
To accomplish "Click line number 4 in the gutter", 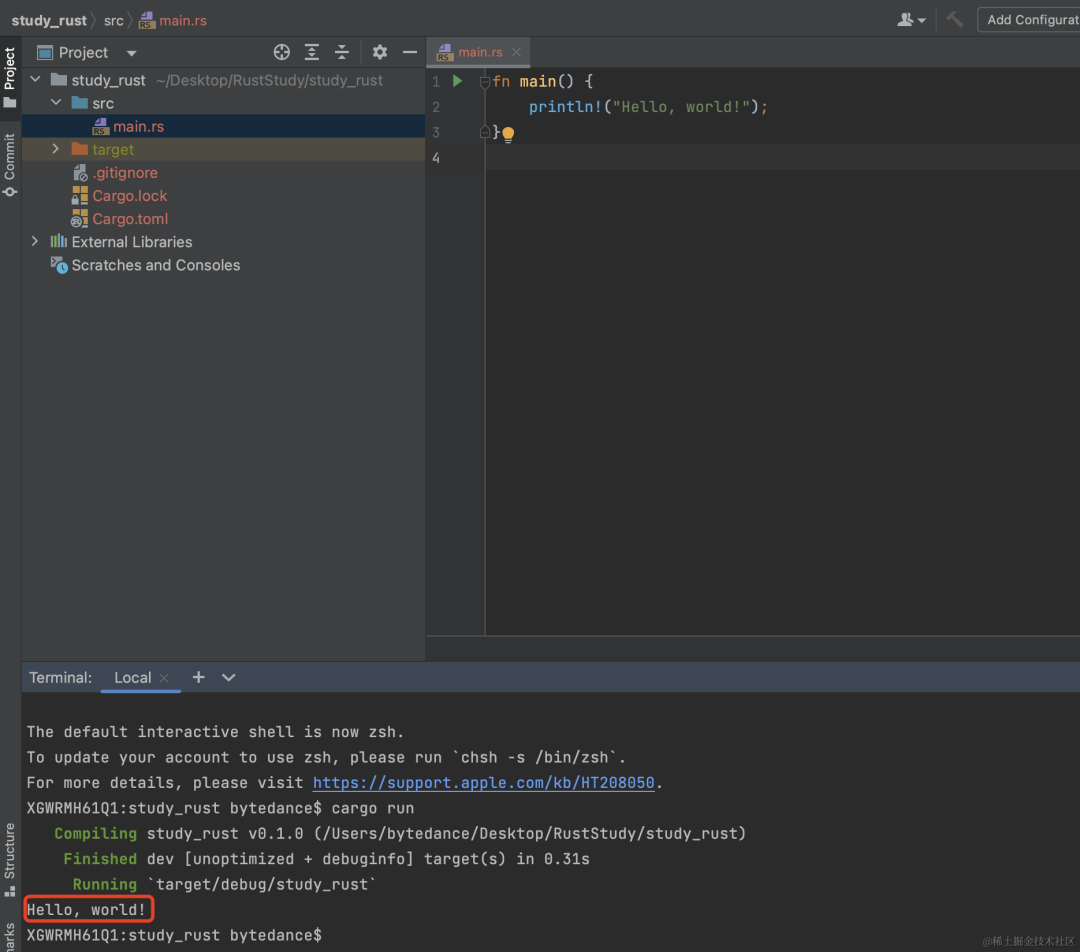I will coord(436,158).
